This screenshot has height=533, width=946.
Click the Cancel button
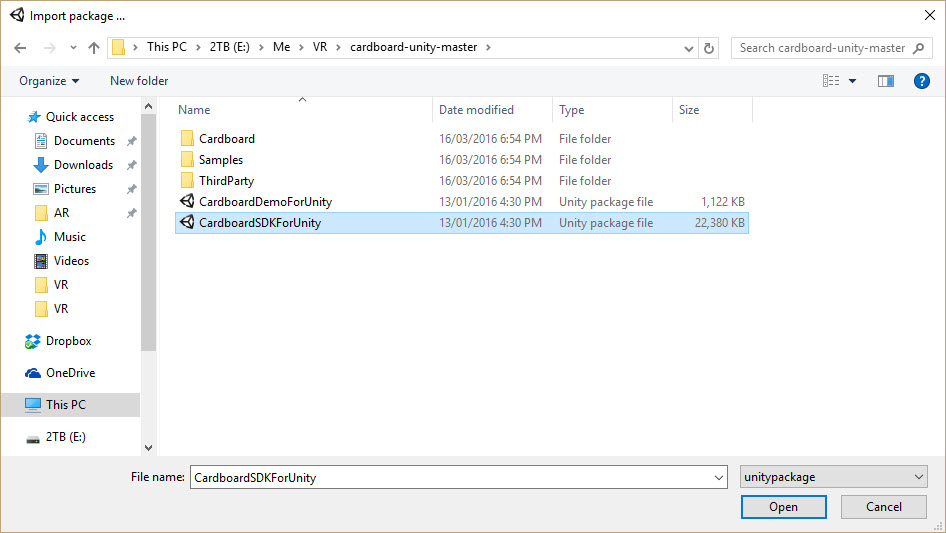click(883, 507)
